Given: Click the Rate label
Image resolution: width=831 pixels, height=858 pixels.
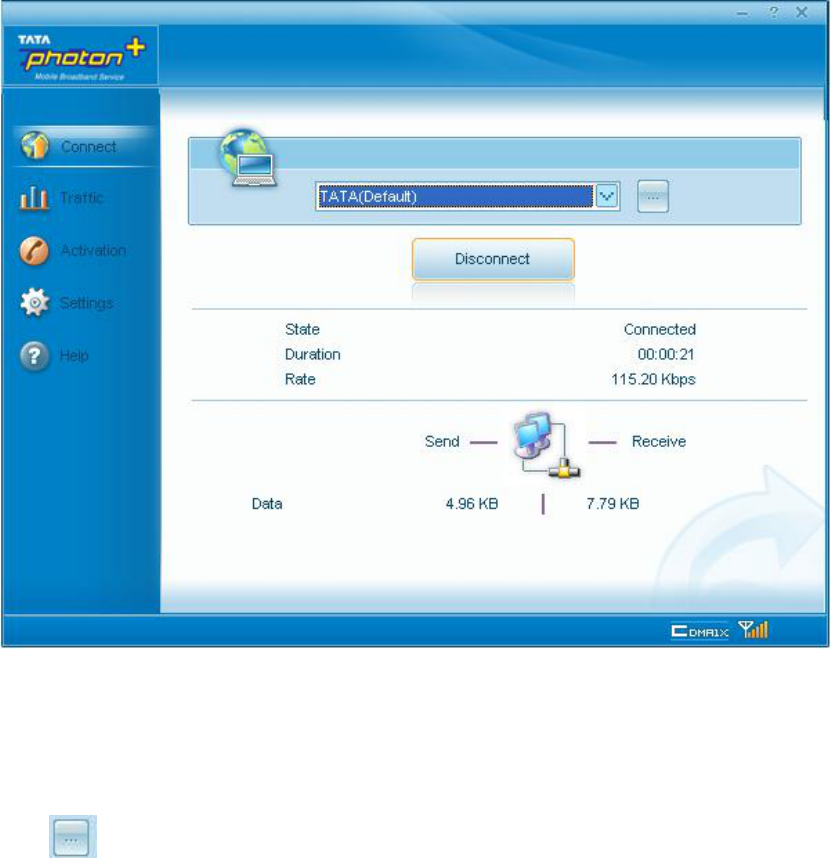Looking at the screenshot, I should [300, 379].
